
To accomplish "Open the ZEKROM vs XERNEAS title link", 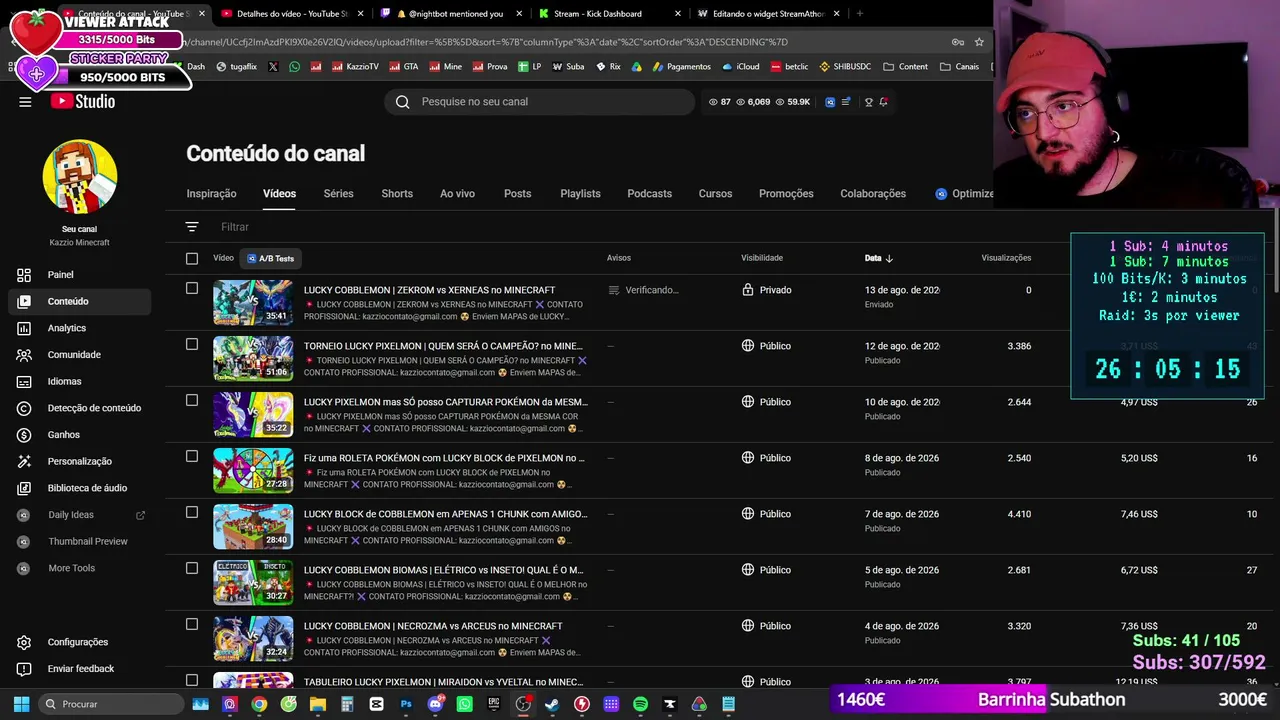I will 429,290.
